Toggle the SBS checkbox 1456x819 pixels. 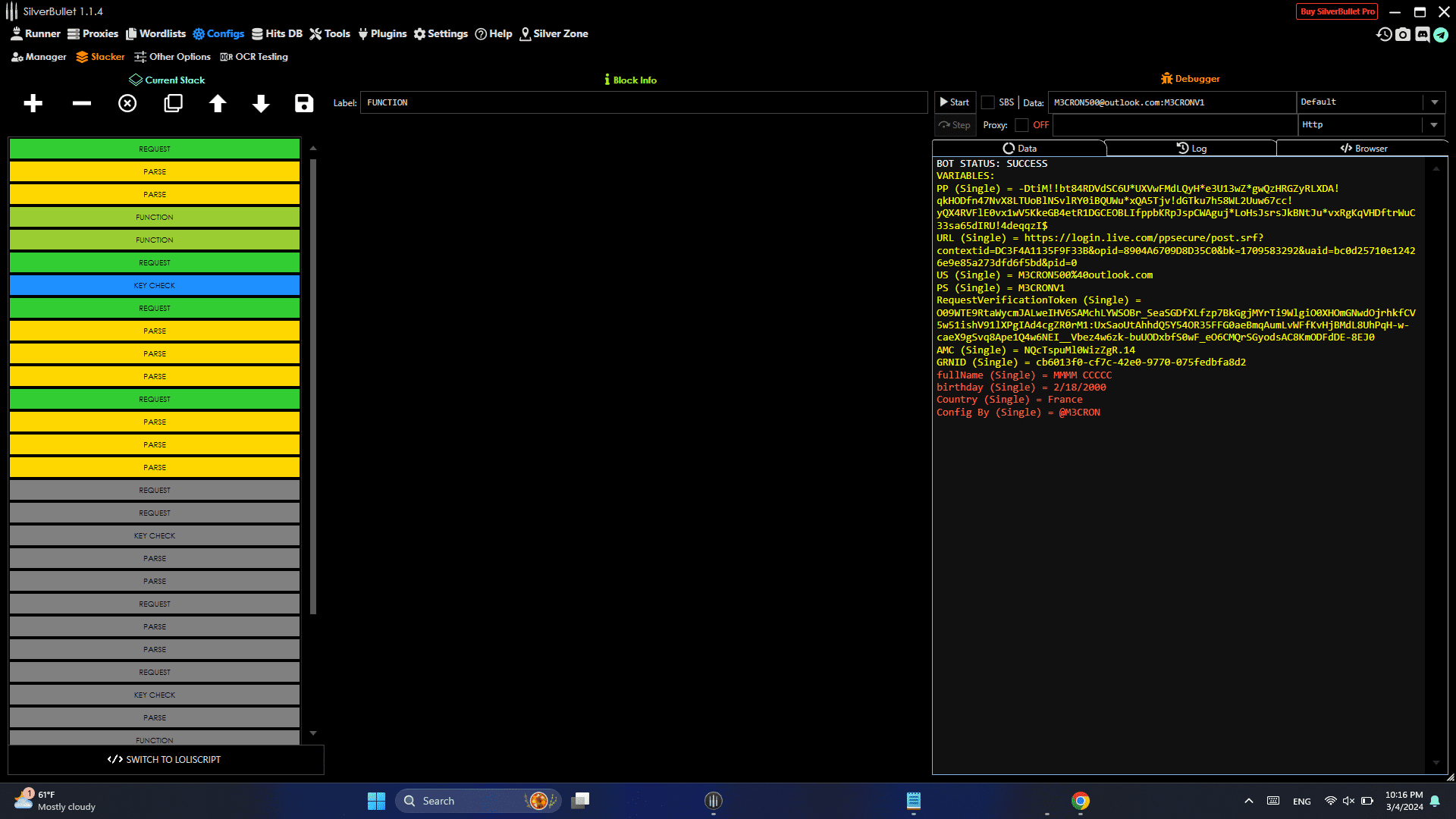988,102
